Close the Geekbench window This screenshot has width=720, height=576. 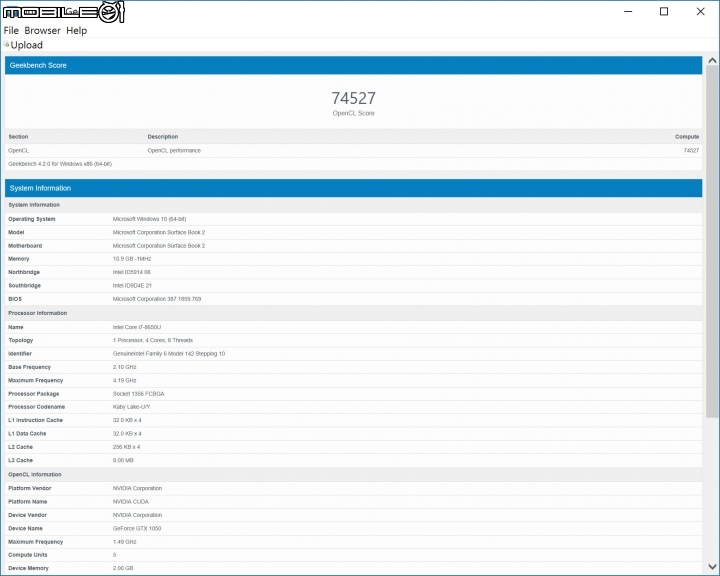pos(700,11)
